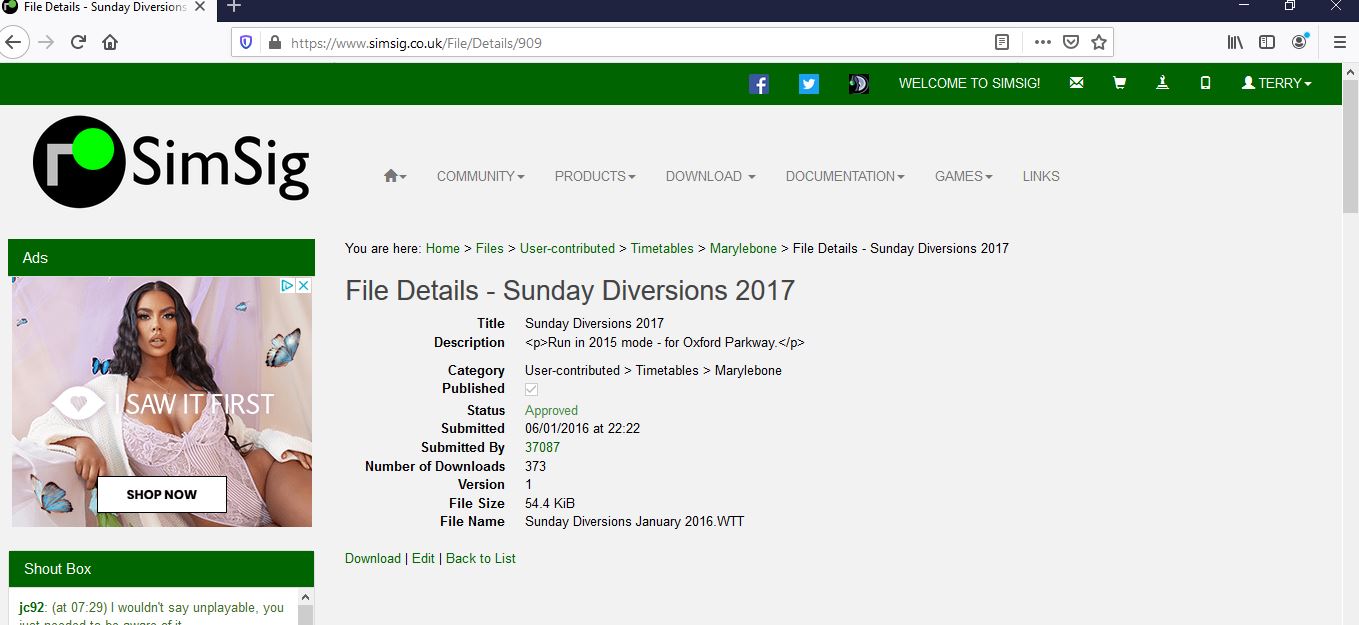Open the User-contributed breadcrumb link

(567, 248)
